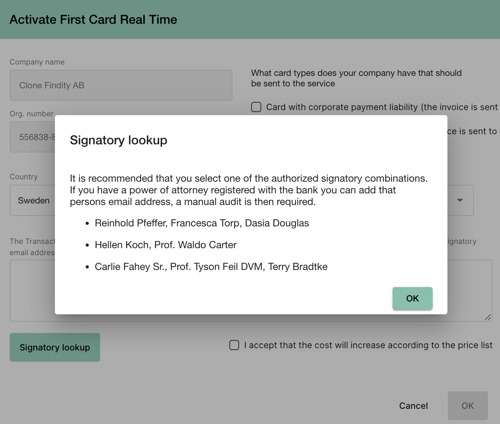Cancel the card activation form
Viewport: 500px width, 424px height.
(413, 406)
